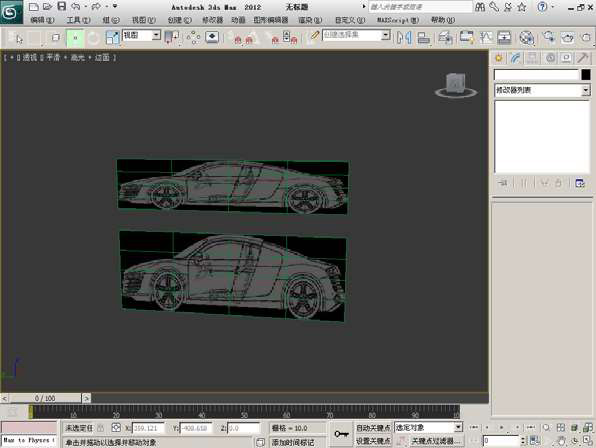Click the binoculars search icon
596x448 pixels.
coord(480,6)
